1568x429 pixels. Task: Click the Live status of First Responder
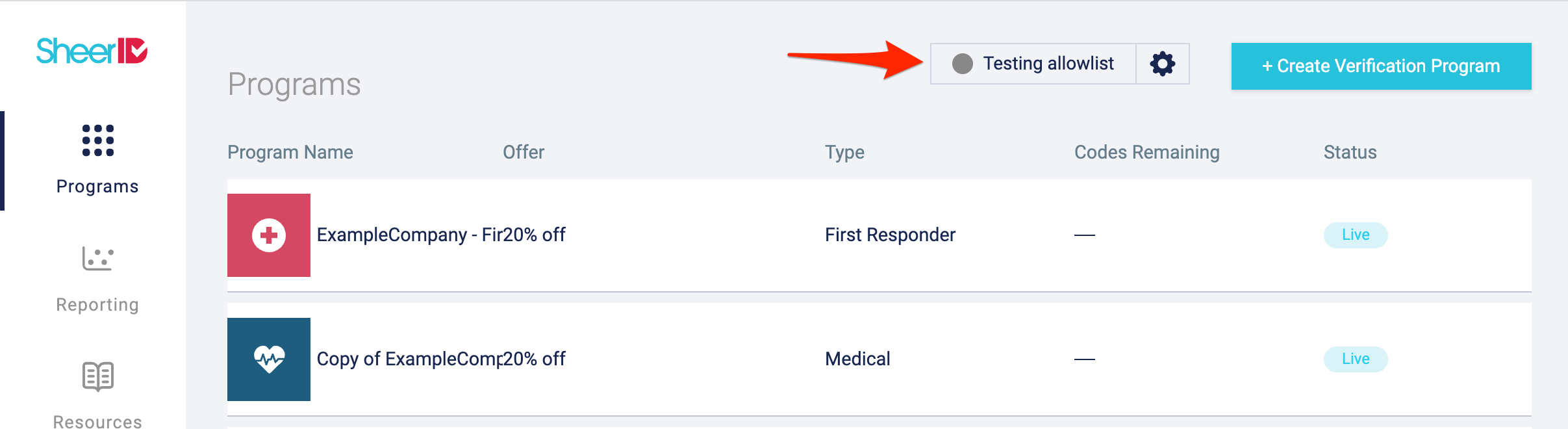[x=1356, y=235]
